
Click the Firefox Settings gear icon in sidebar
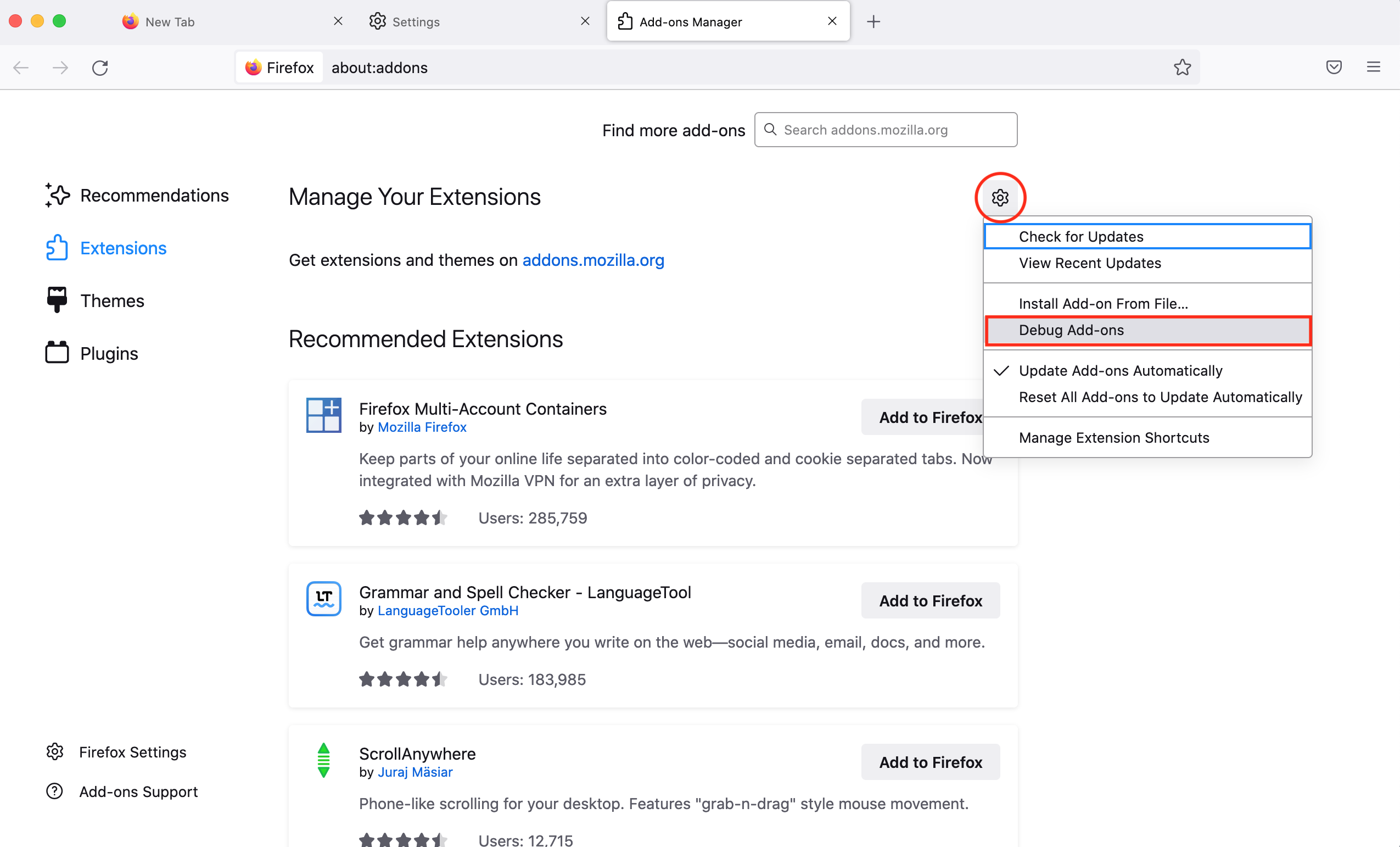pos(54,751)
